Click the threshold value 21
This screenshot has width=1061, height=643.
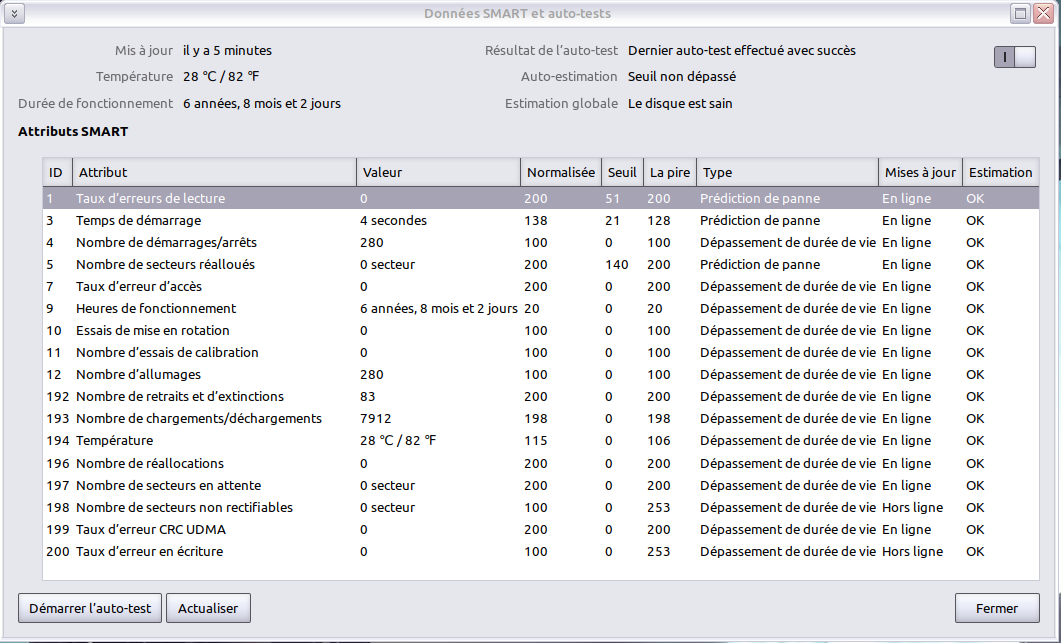(x=612, y=221)
